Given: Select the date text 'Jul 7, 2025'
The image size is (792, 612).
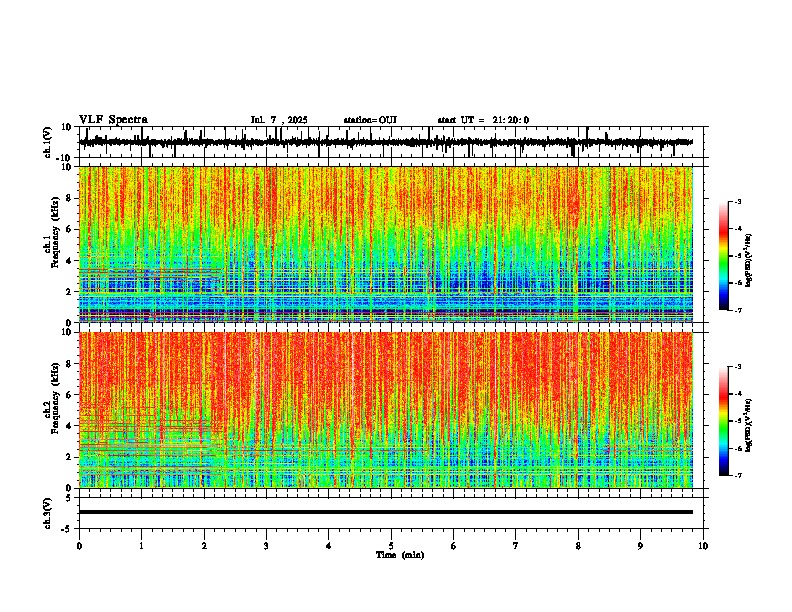Looking at the screenshot, I should (x=279, y=120).
